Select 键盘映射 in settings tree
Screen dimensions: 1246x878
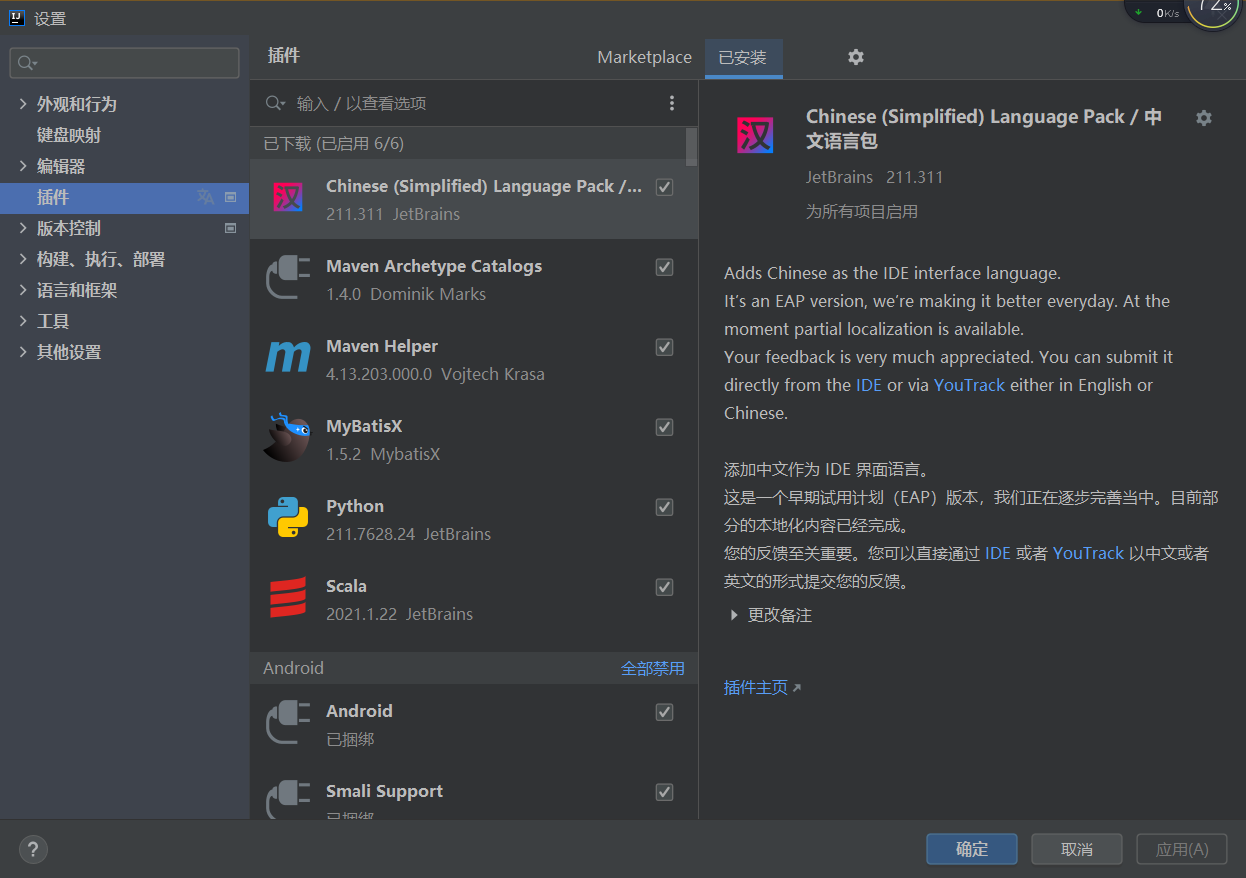[69, 135]
